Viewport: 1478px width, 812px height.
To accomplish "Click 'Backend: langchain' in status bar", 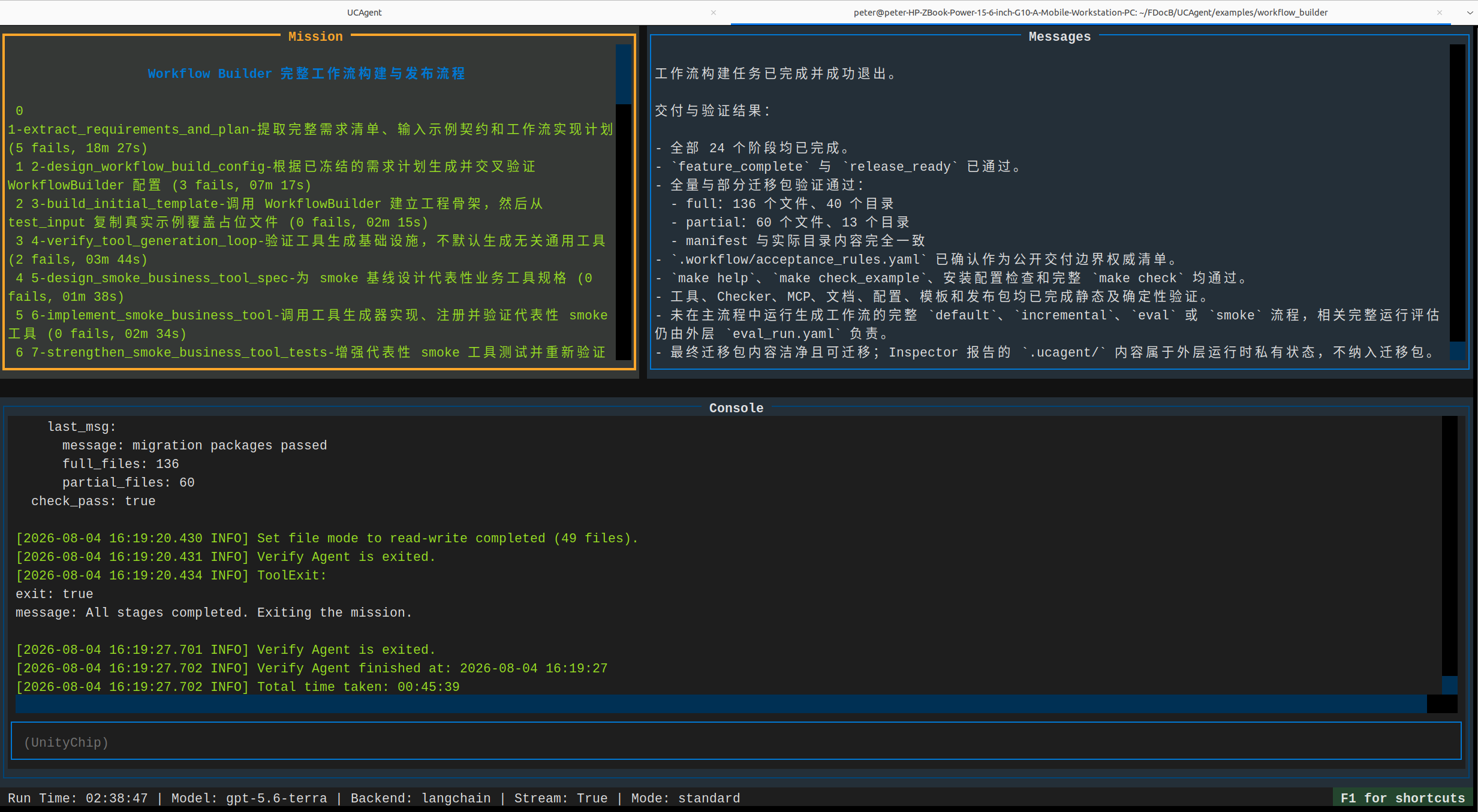I will click(421, 798).
